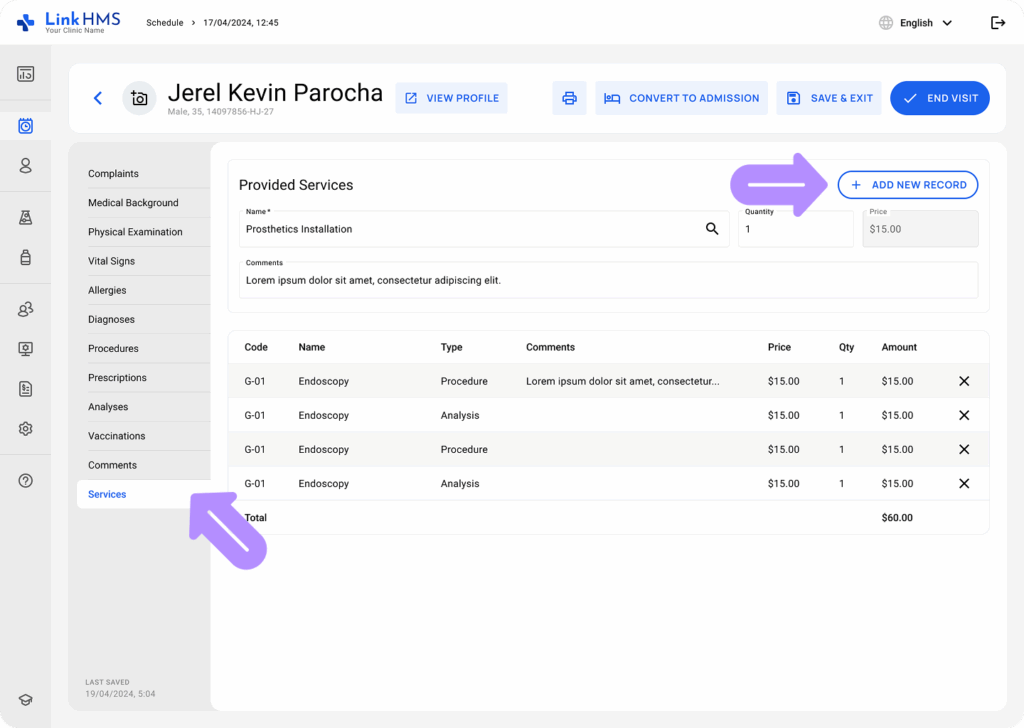Click the search icon in Name field
This screenshot has width=1024, height=728.
tap(712, 229)
